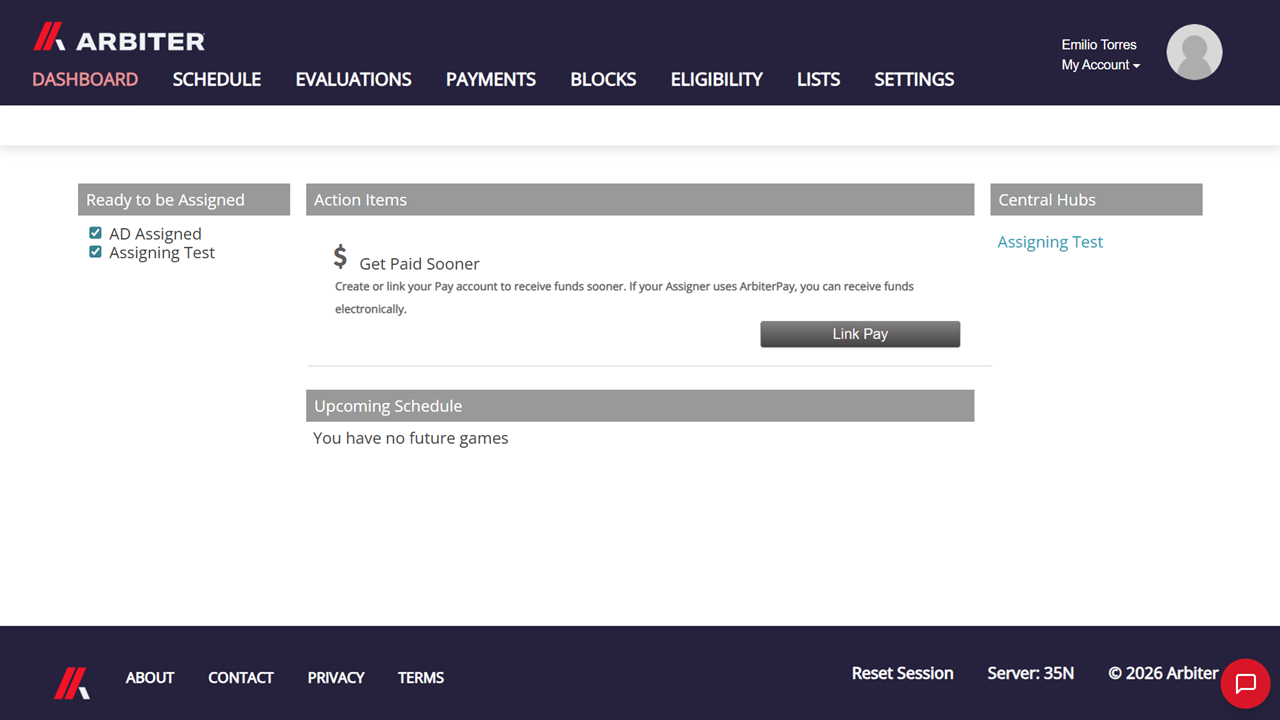Click the Get Paid Sooner heading

(x=419, y=264)
